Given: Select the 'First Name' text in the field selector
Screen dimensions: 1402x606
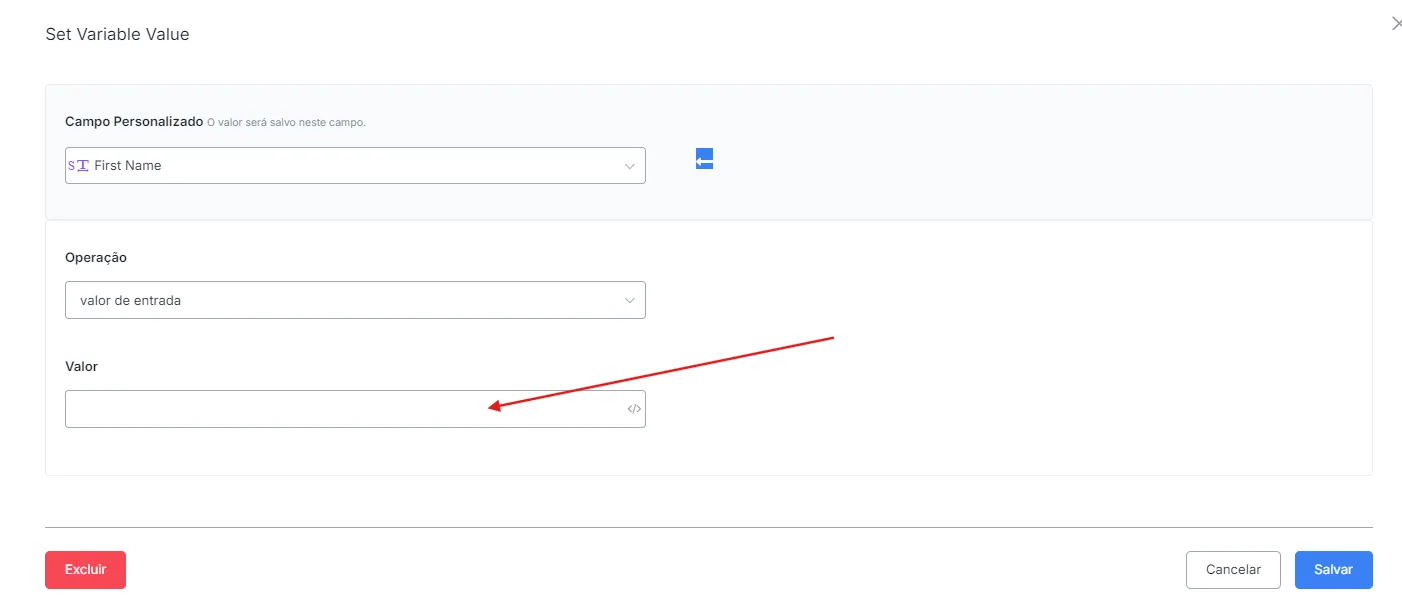Looking at the screenshot, I should click(127, 165).
